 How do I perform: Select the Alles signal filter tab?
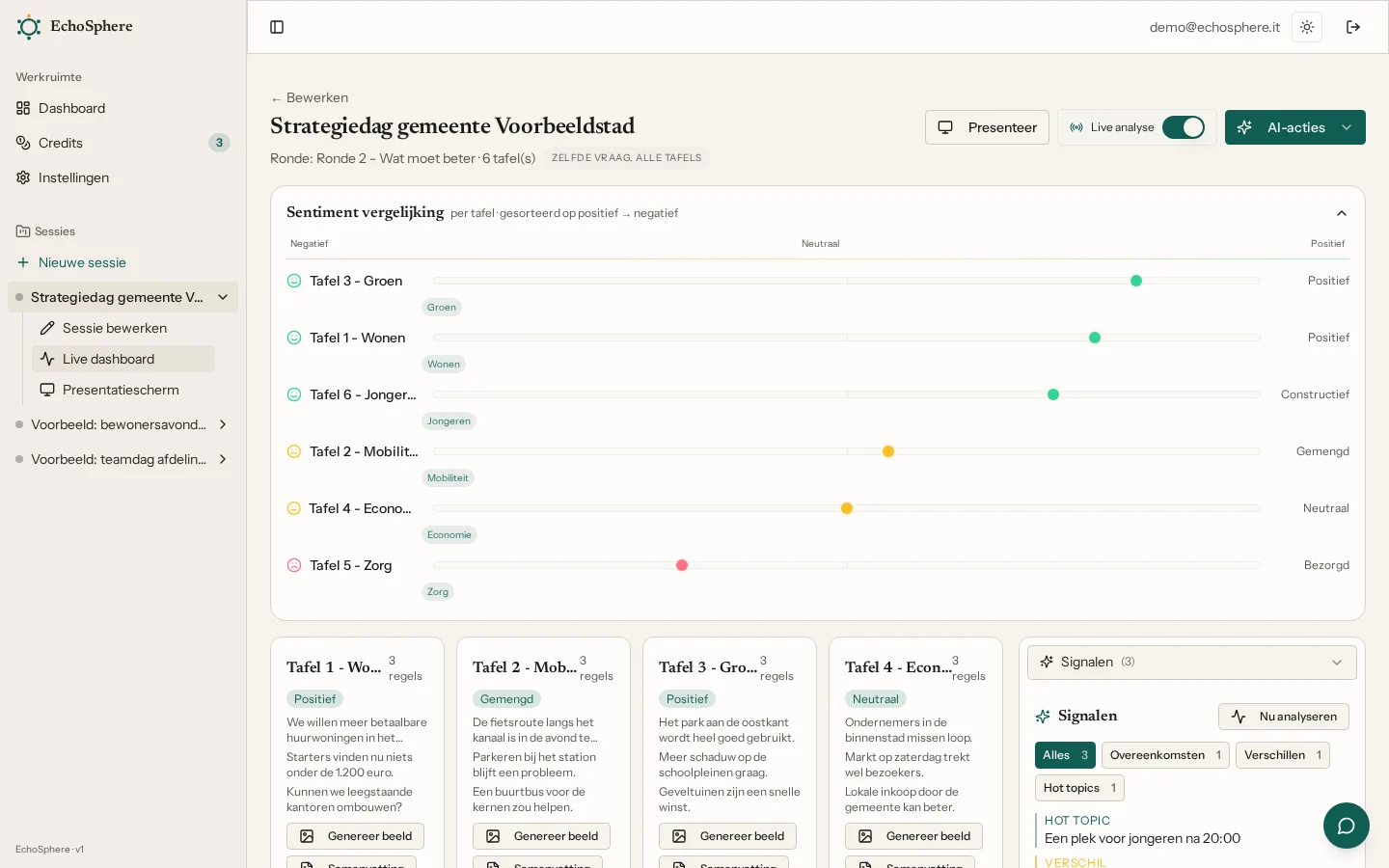point(1065,755)
